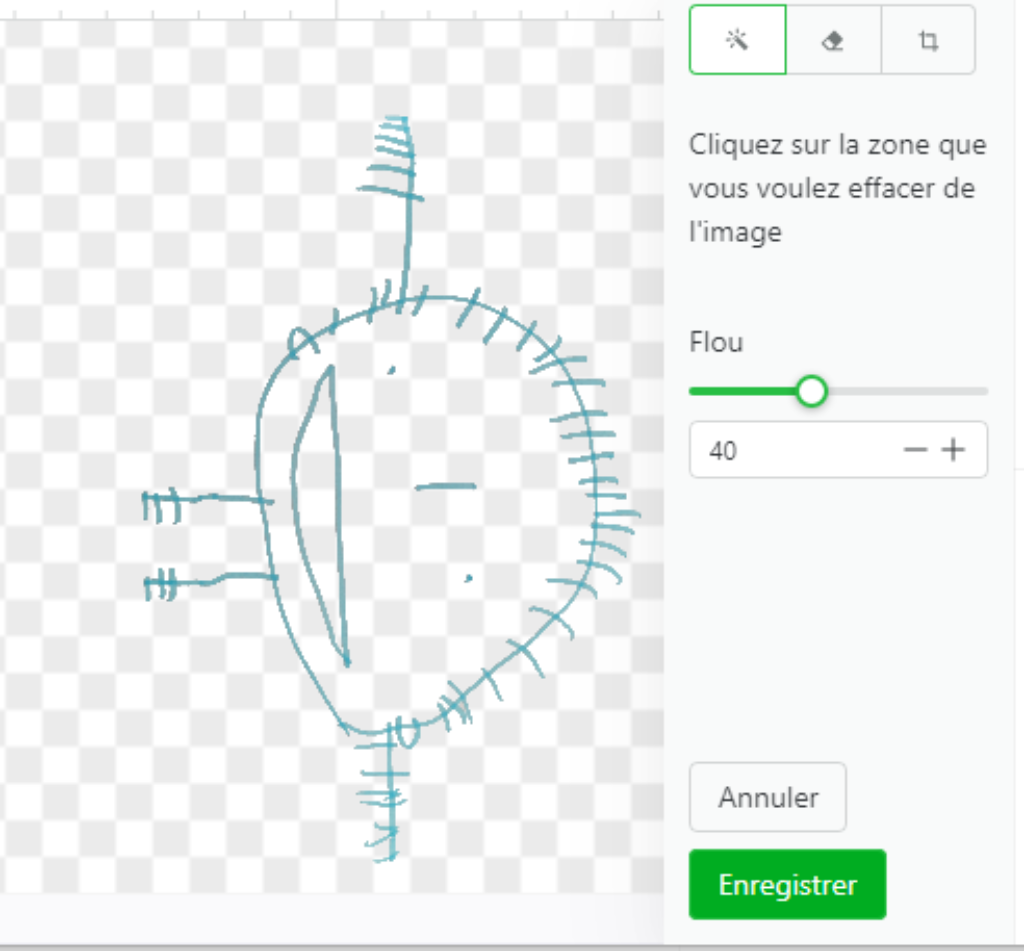This screenshot has width=1024, height=951.
Task: Click the upper left horizontal arm of the drawing
Action: pos(206,502)
